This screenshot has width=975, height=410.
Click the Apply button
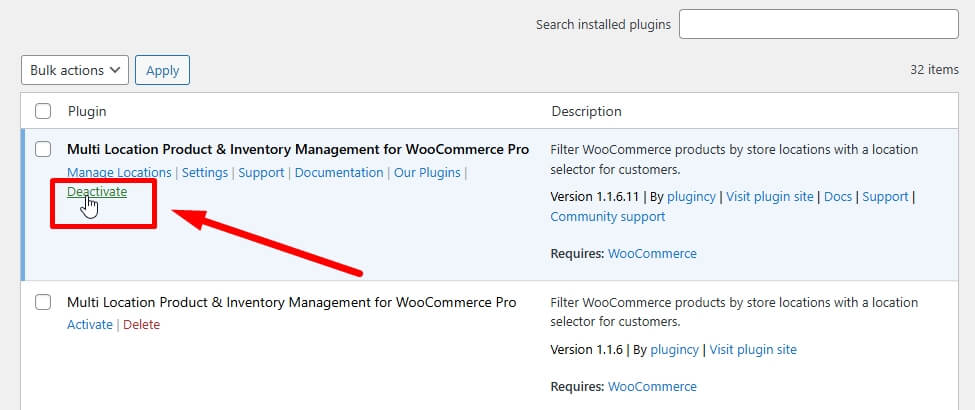click(162, 70)
